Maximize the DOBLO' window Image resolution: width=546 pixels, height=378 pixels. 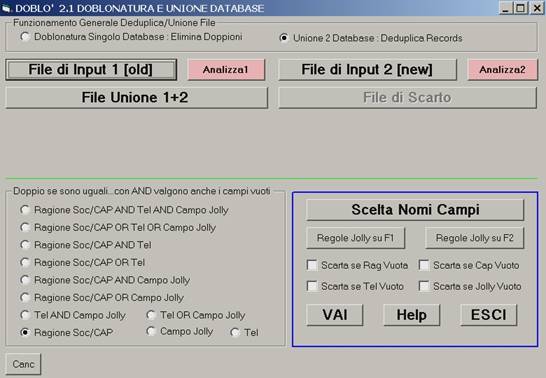pyautogui.click(x=520, y=8)
